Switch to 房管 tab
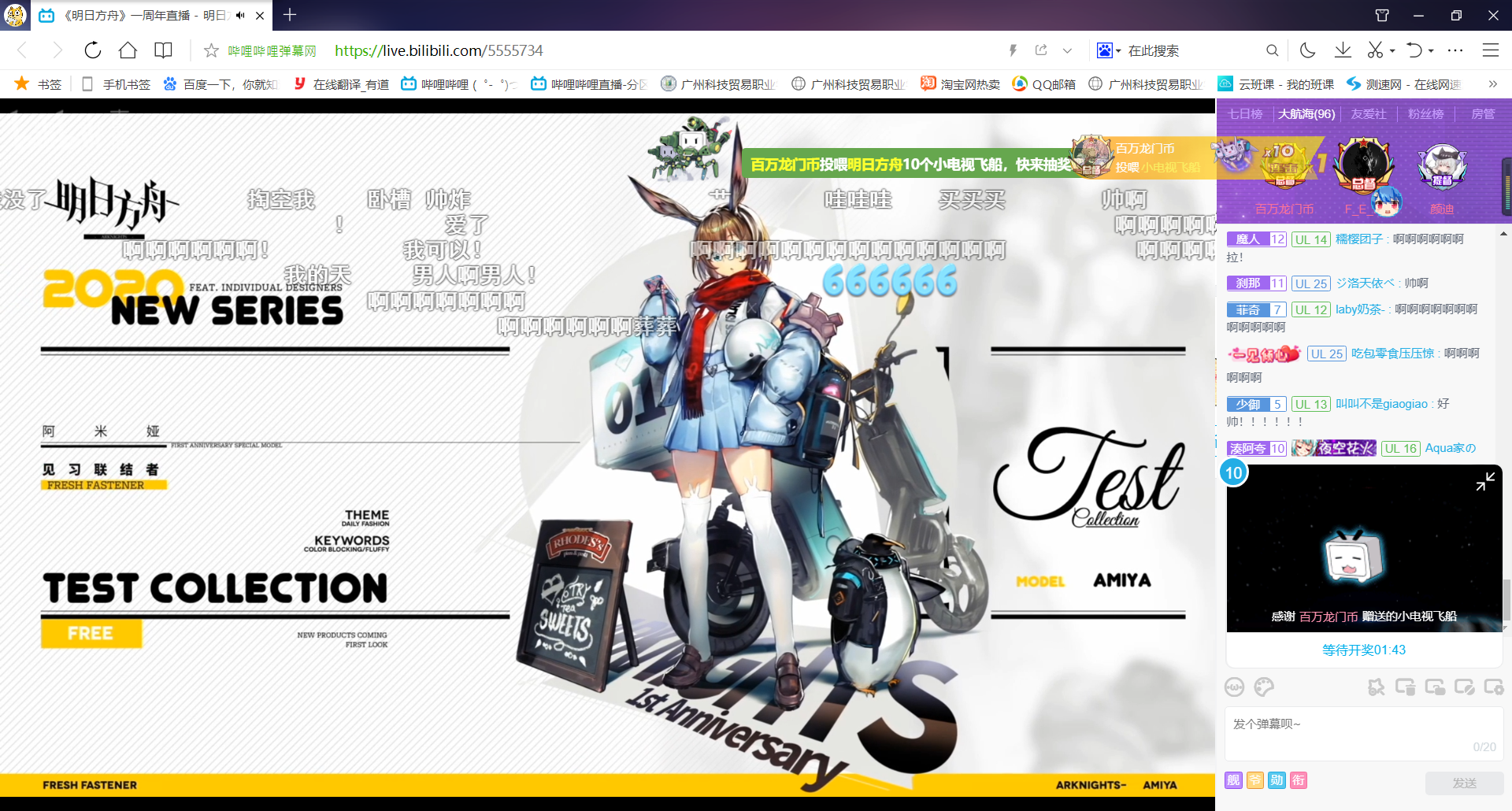The image size is (1512, 811). pos(1483,114)
